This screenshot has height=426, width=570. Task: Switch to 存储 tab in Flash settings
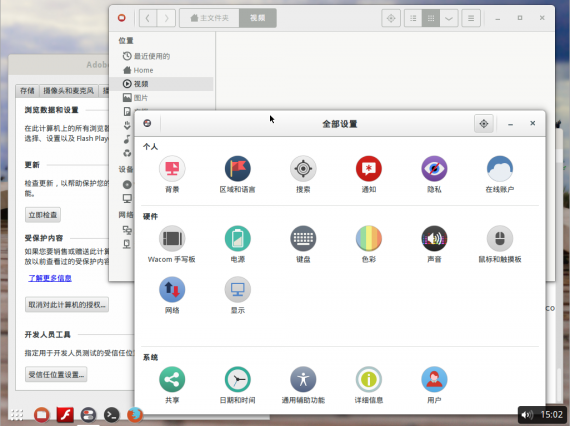27,91
